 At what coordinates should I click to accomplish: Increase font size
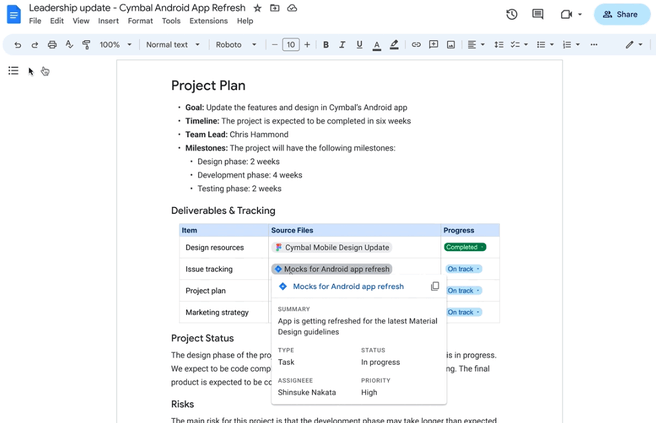[307, 45]
